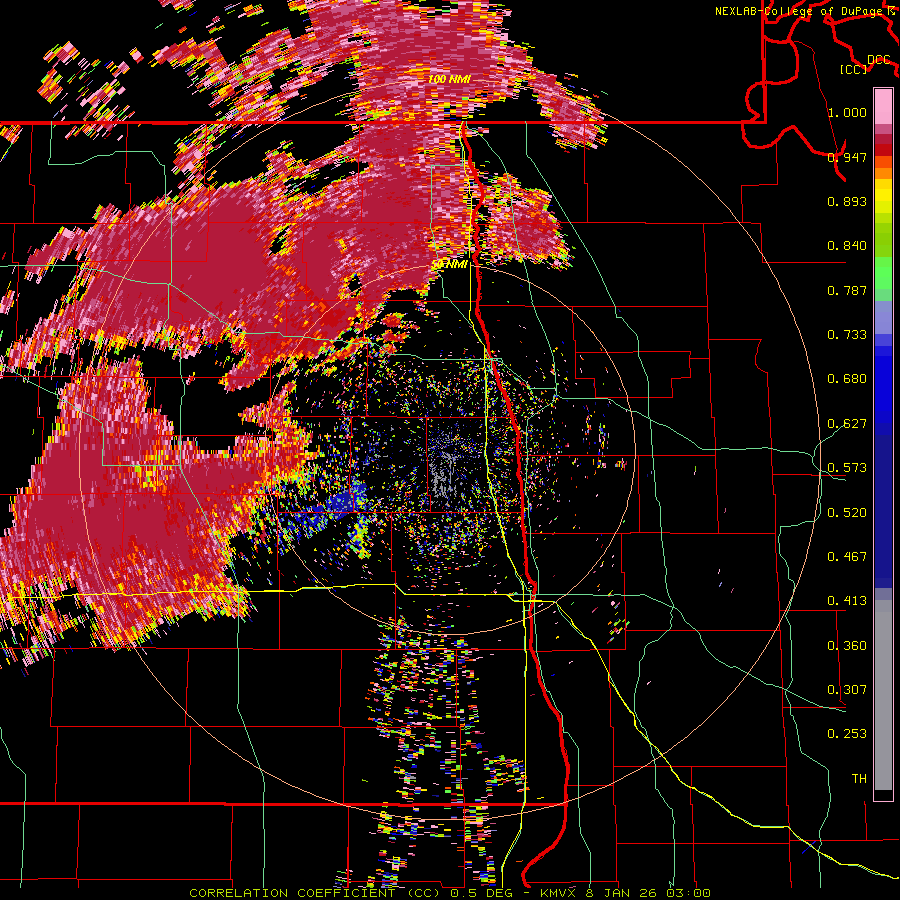Click the 0.467 legend value
This screenshot has width=900, height=900.
pos(847,557)
